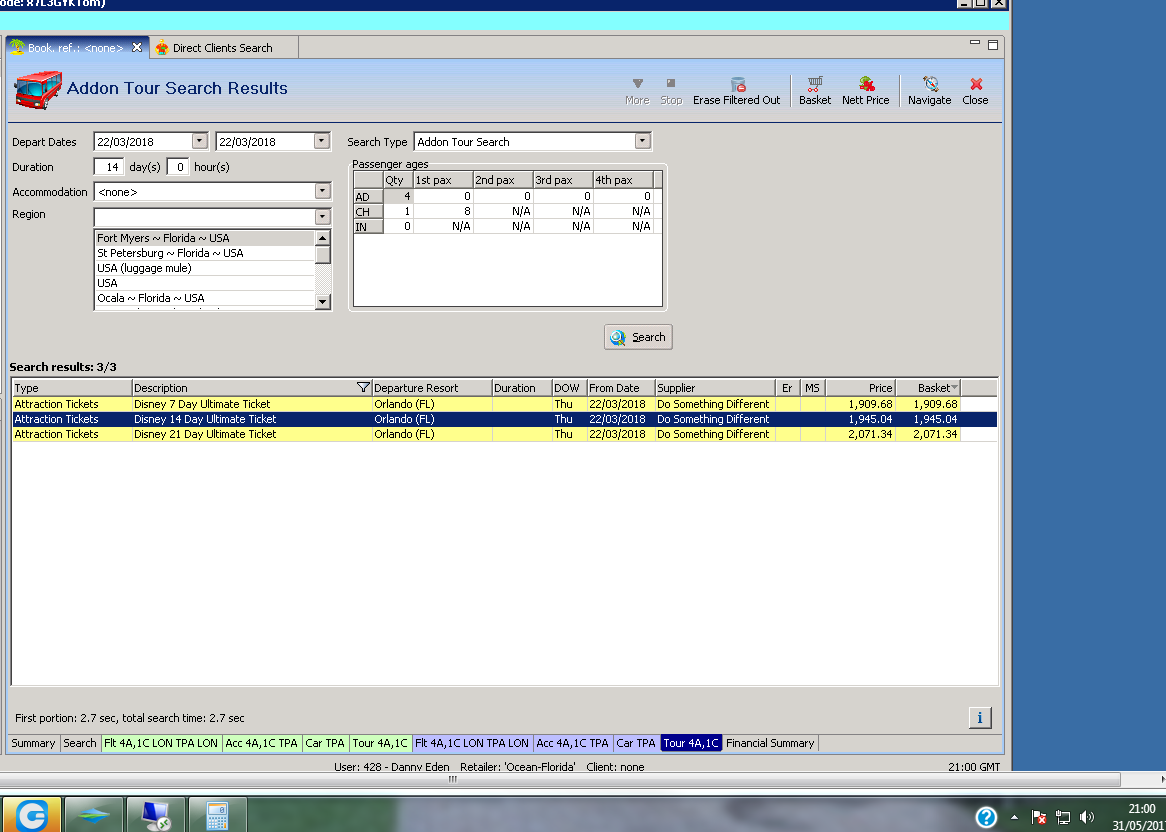This screenshot has width=1166, height=832.
Task: Select Disney 21 Day Ultimate Ticket row
Action: click(x=205, y=435)
